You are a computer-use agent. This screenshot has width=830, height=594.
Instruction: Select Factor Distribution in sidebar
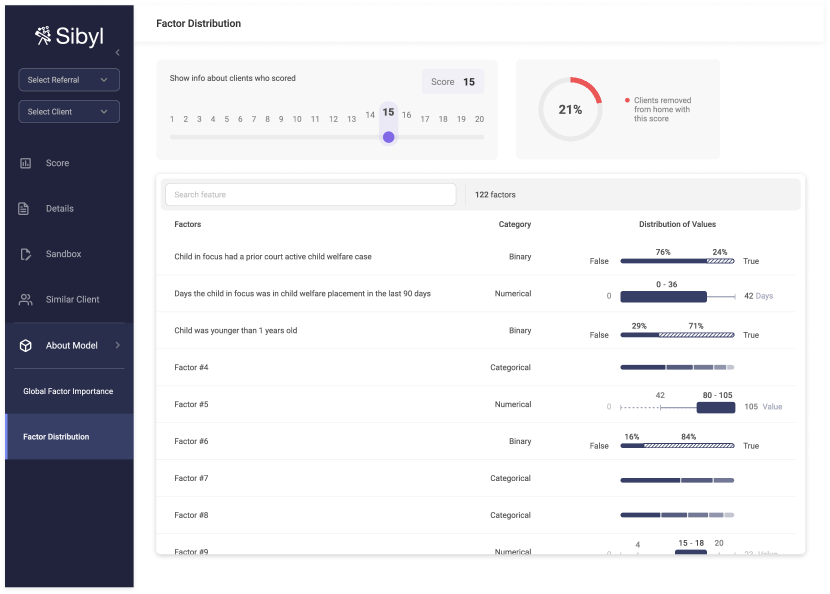[56, 437]
